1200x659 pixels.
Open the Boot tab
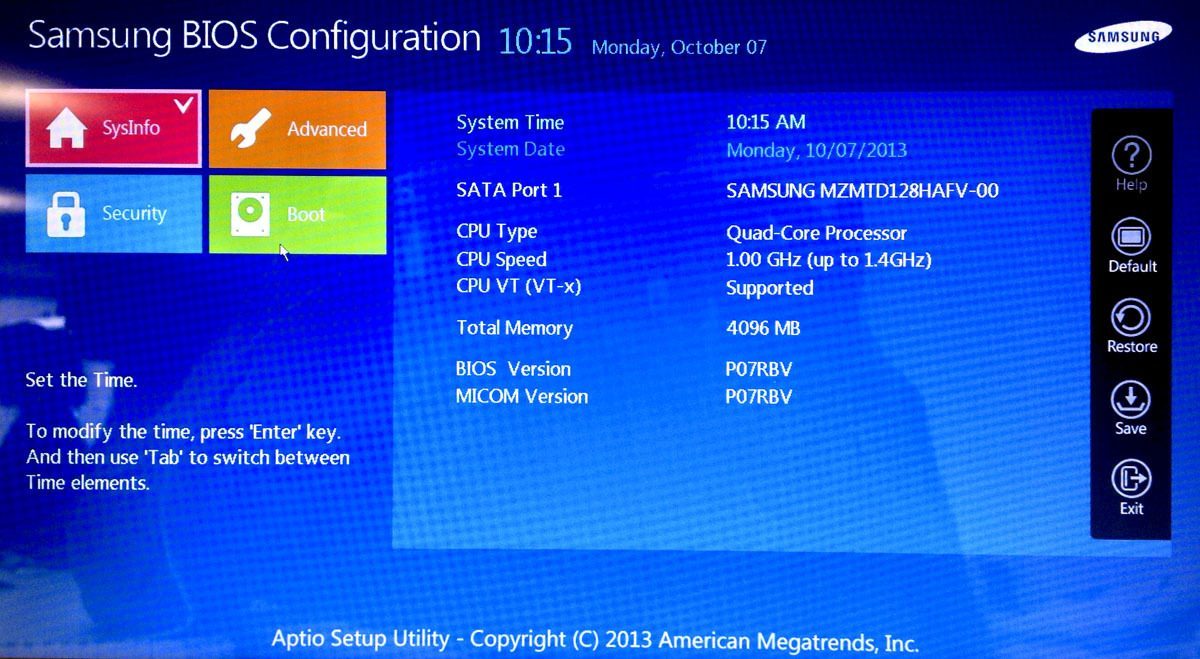click(x=297, y=214)
